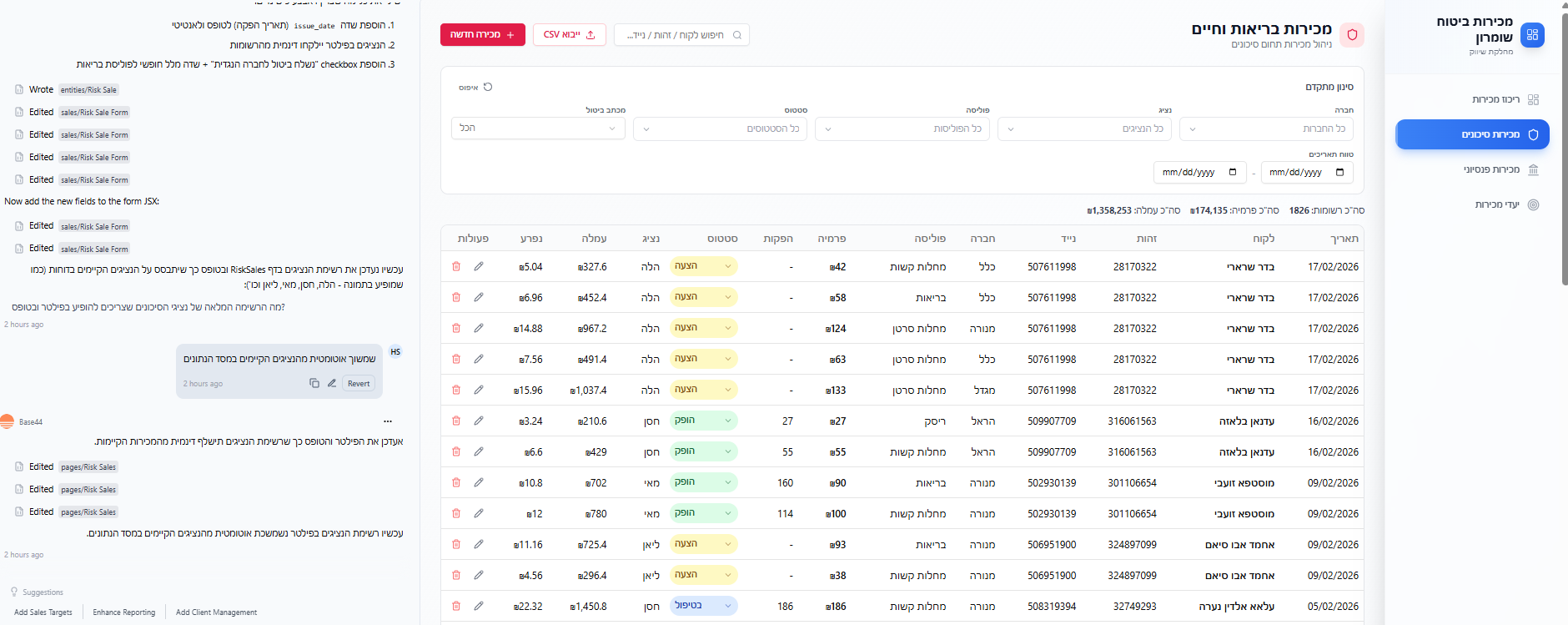Open the פוליסה (policy) filter dropdown
The image size is (1568, 625).
pos(902,129)
